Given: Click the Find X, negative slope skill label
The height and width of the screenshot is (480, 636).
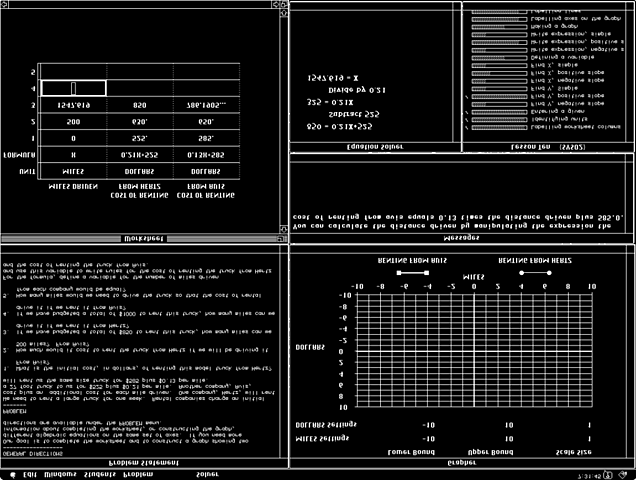Looking at the screenshot, I should tap(567, 81).
